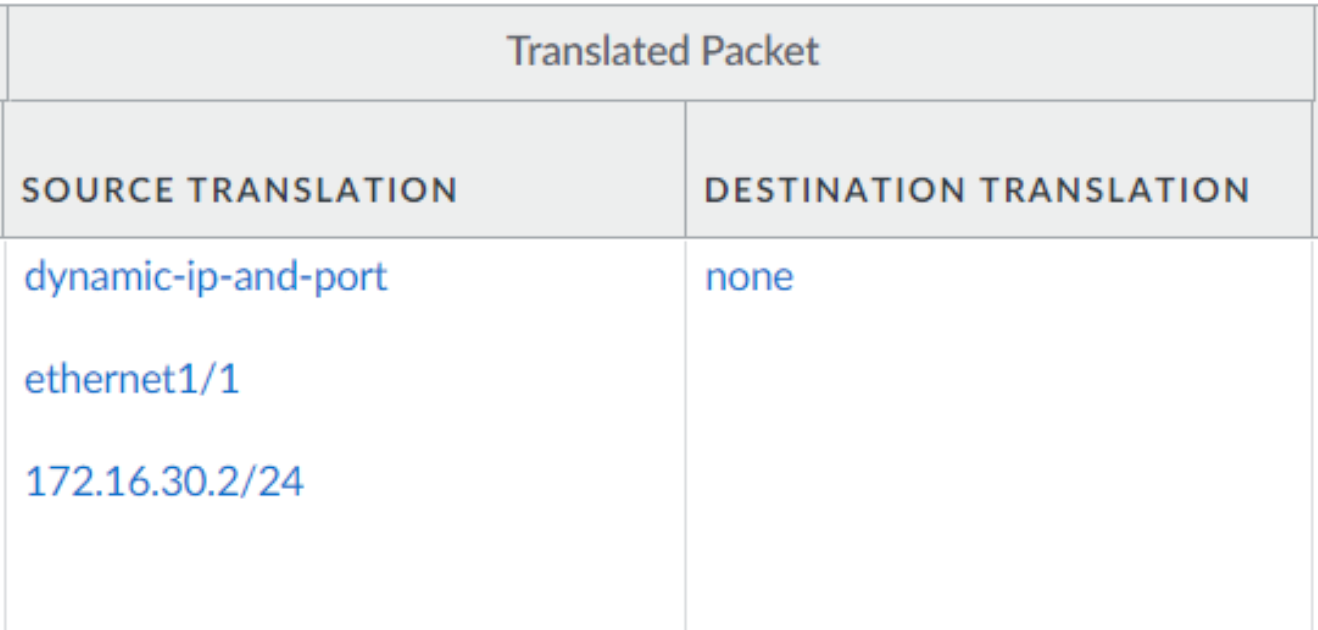Click cell border separating source and destination values
This screenshot has width=1318, height=630.
click(686, 430)
